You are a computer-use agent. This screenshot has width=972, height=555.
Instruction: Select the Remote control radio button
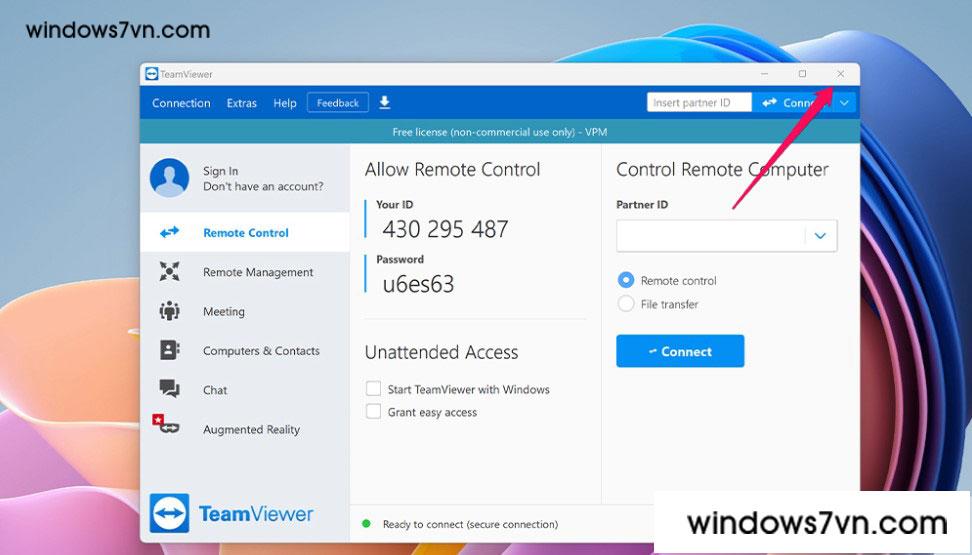626,280
